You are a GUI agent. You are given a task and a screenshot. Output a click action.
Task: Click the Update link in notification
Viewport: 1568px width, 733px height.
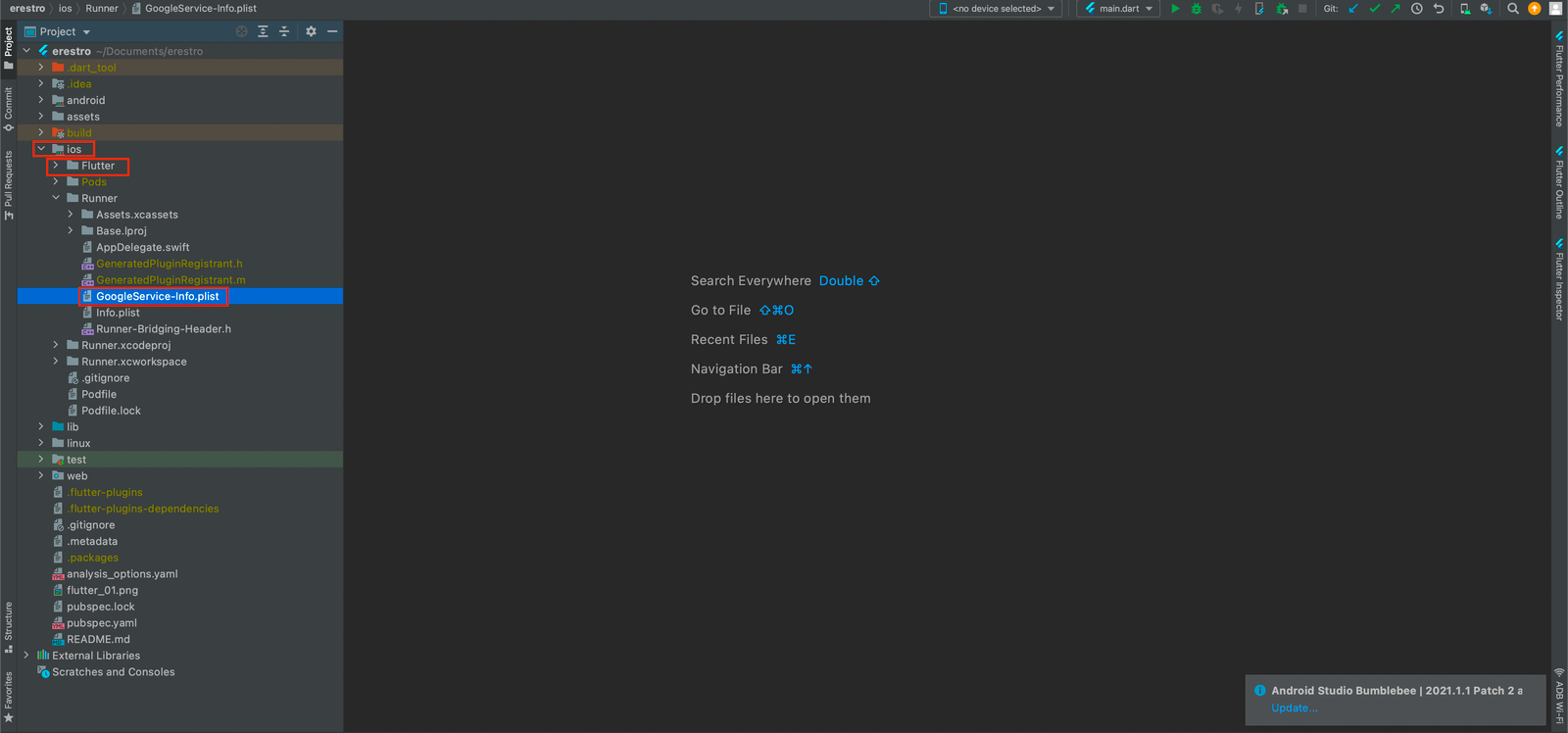pos(1294,708)
